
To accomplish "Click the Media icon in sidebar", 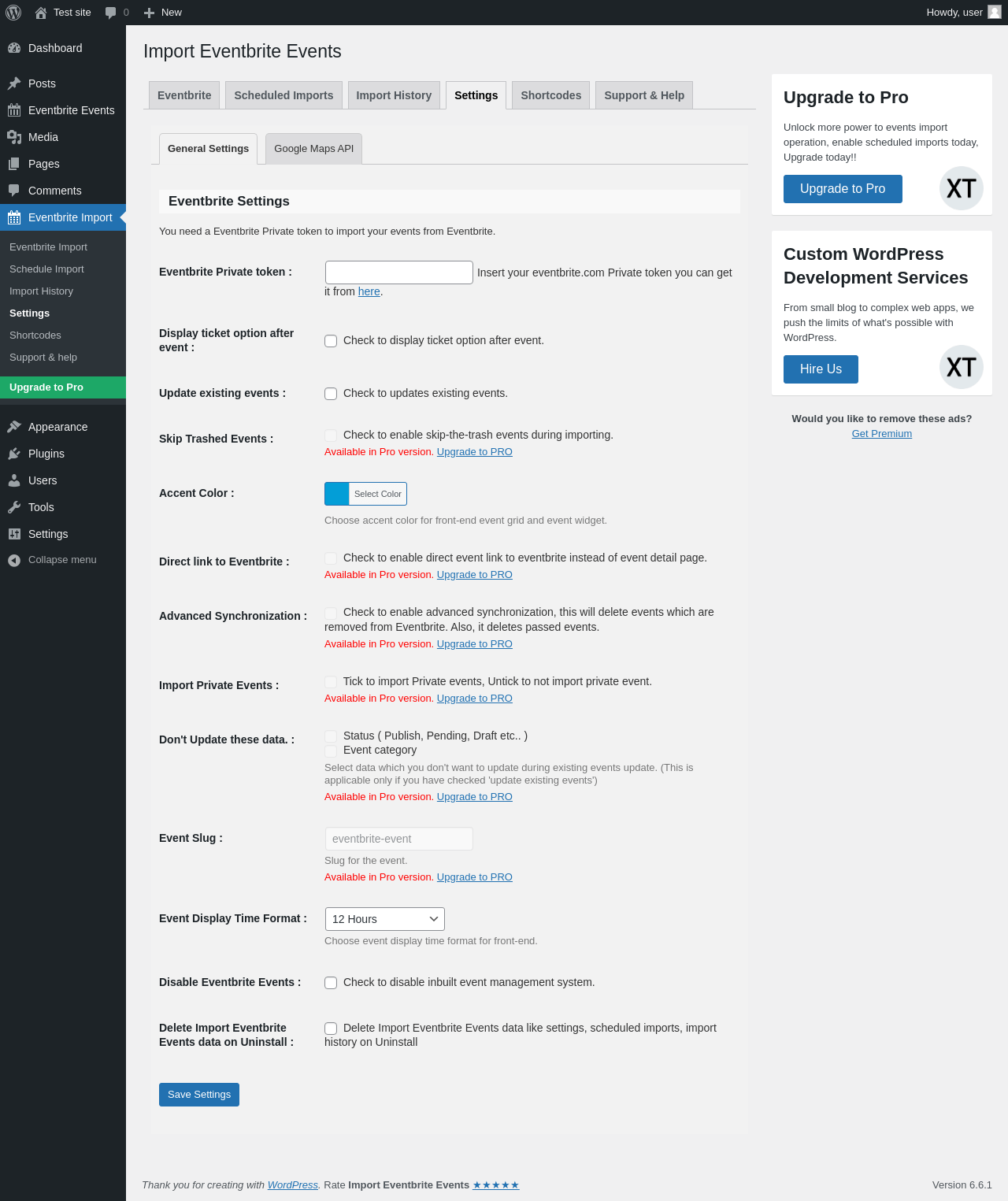I will (x=14, y=137).
